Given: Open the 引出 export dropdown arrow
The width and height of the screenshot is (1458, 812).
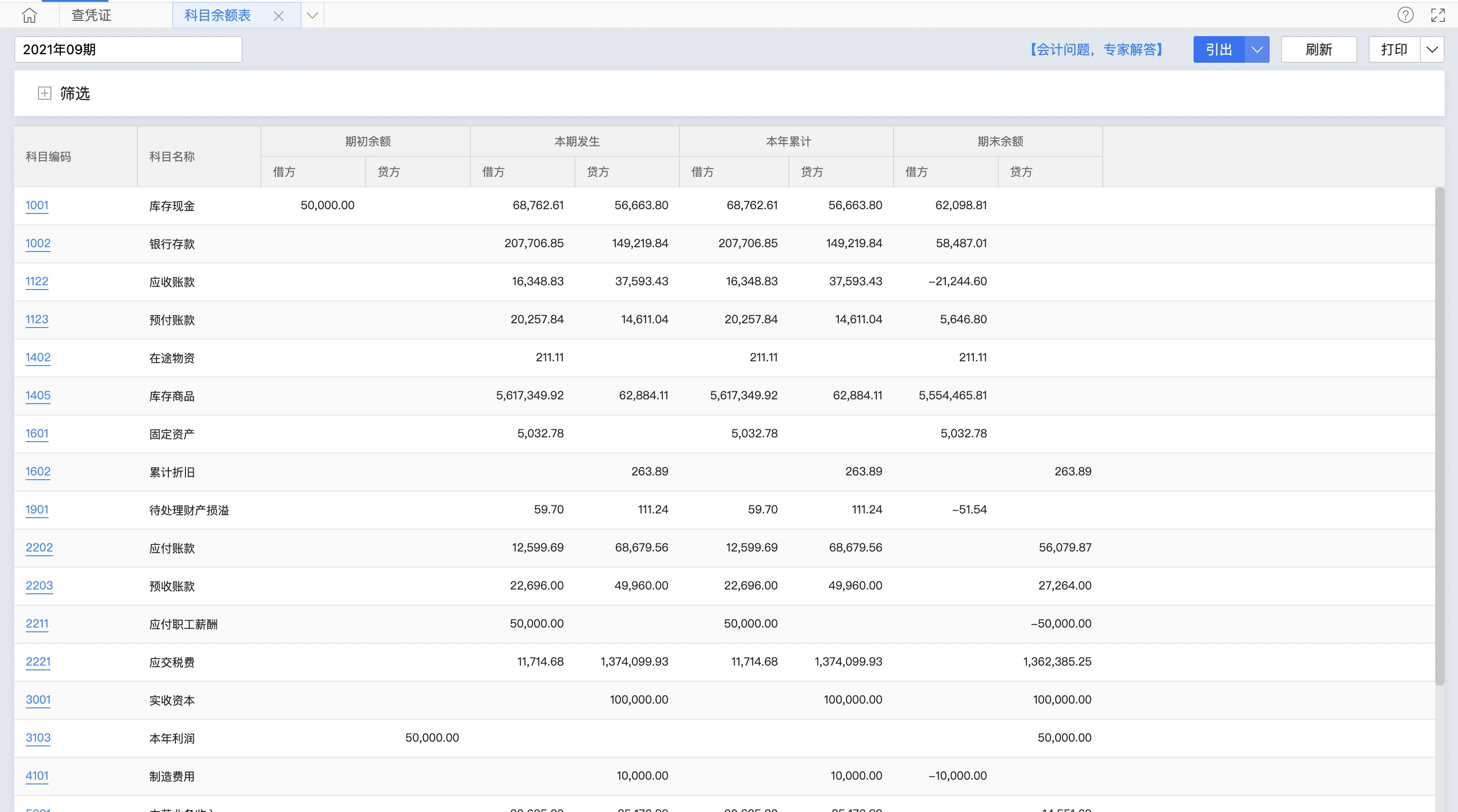Looking at the screenshot, I should pyautogui.click(x=1257, y=50).
